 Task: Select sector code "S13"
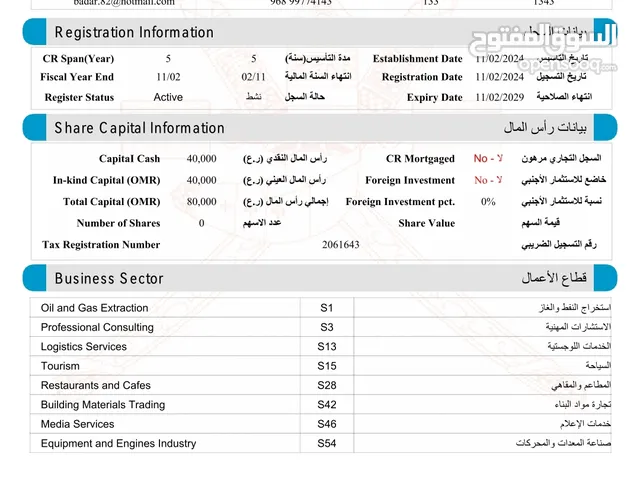pyautogui.click(x=327, y=347)
